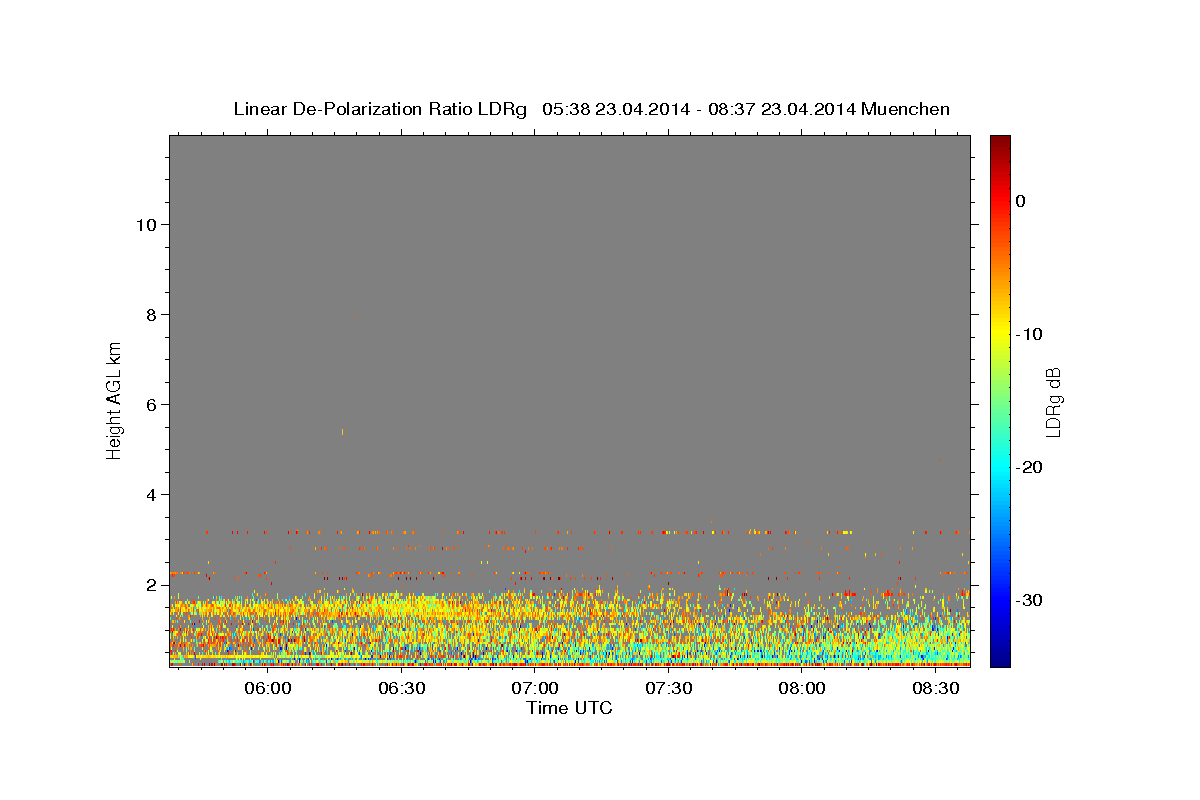Click the height tick label 6
Screen dimensions: 1200x800
(150, 404)
